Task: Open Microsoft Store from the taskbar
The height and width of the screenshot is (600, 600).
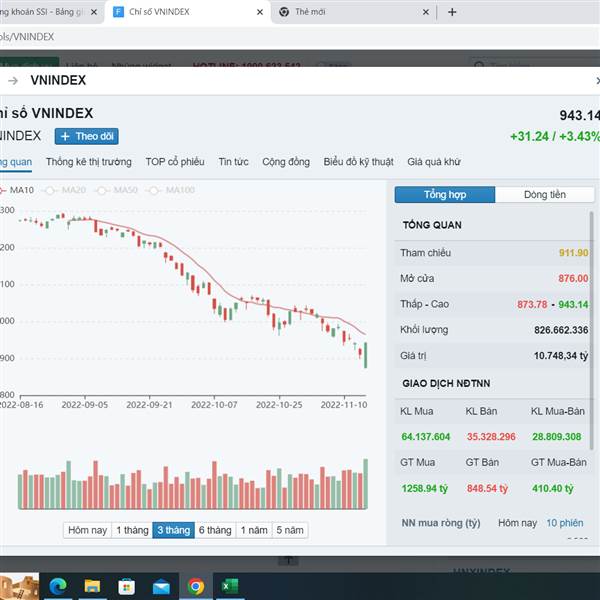Action: [x=127, y=586]
